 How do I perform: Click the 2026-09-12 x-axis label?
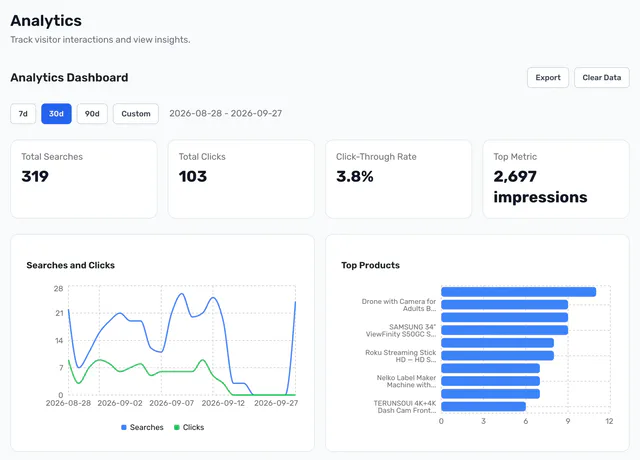223,403
